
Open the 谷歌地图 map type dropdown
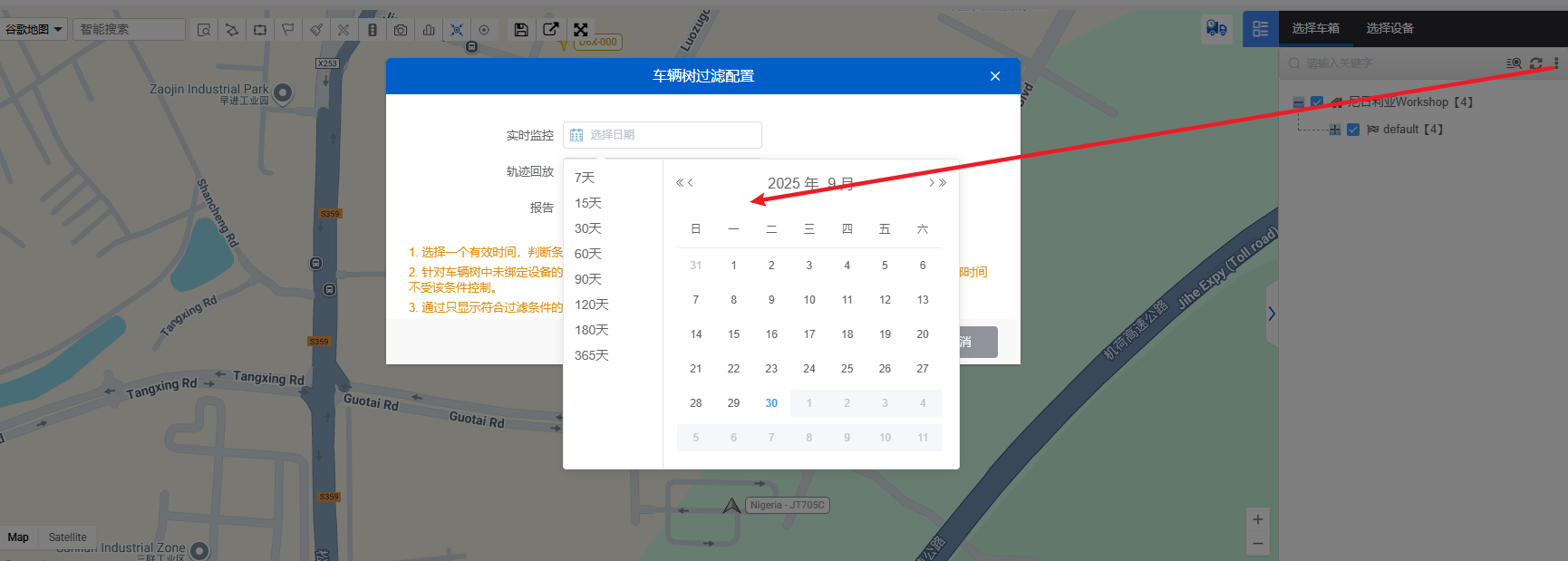pos(34,30)
